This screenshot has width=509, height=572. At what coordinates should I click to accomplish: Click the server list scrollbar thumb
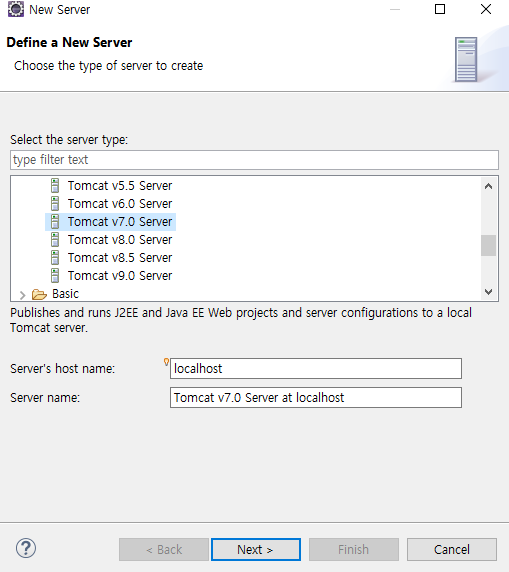tap(489, 246)
